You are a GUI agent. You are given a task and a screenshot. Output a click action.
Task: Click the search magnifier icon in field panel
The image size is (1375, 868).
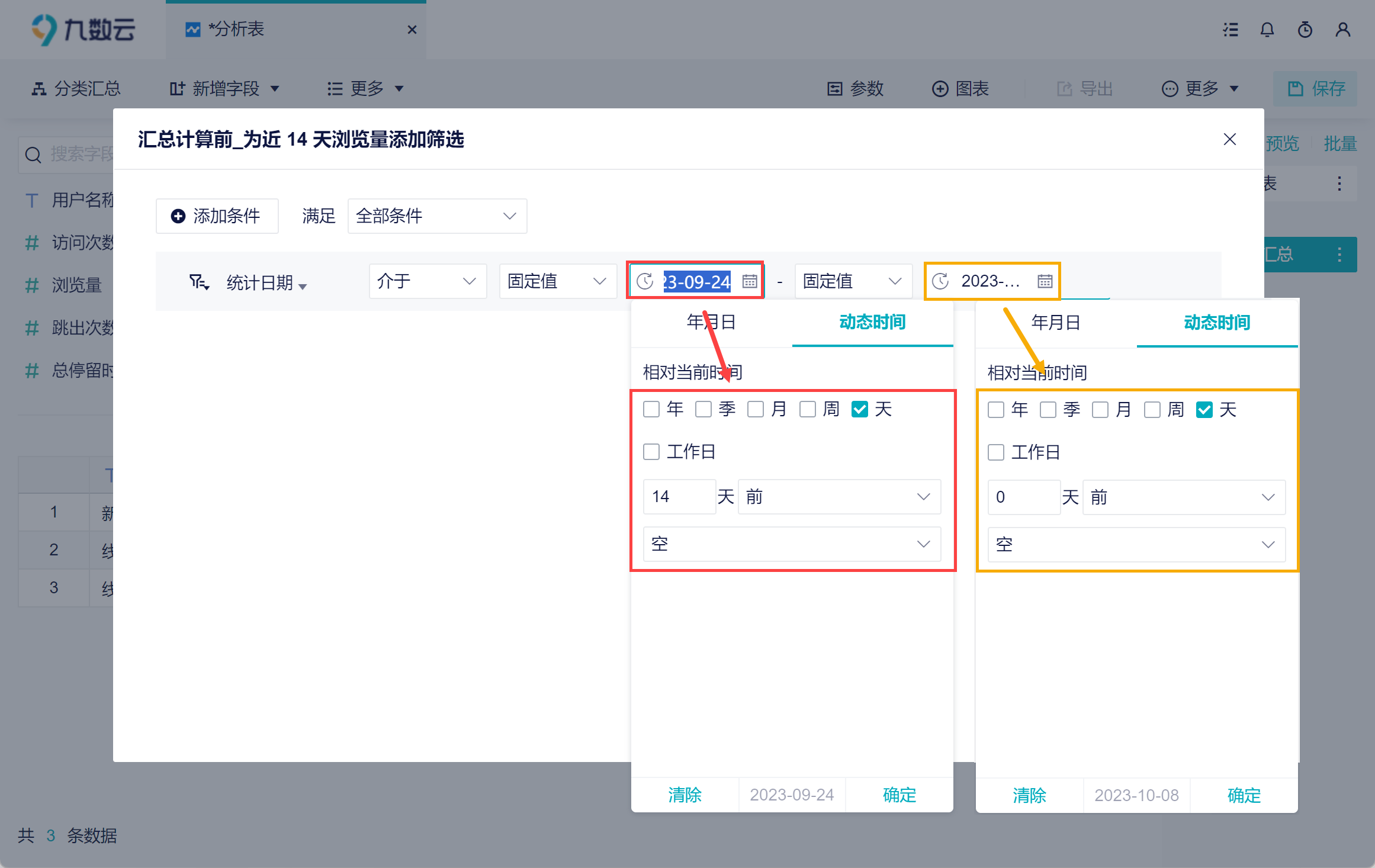[33, 155]
